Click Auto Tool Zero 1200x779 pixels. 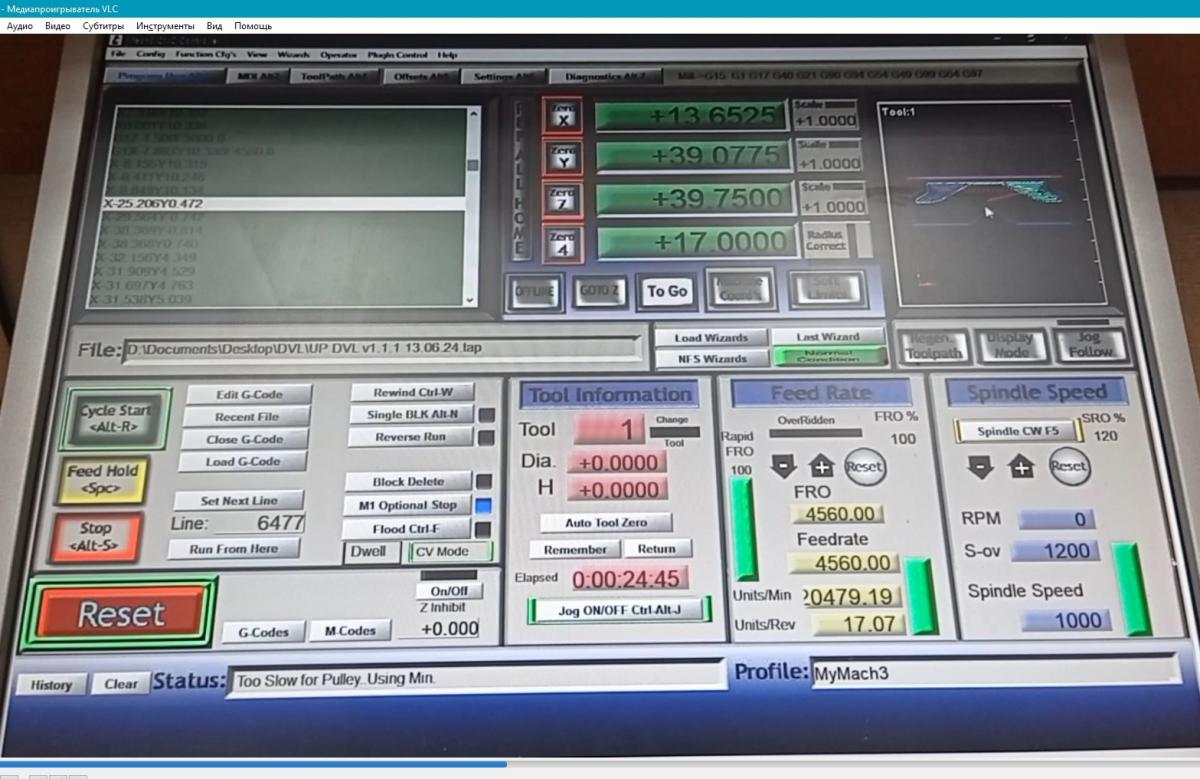point(606,522)
